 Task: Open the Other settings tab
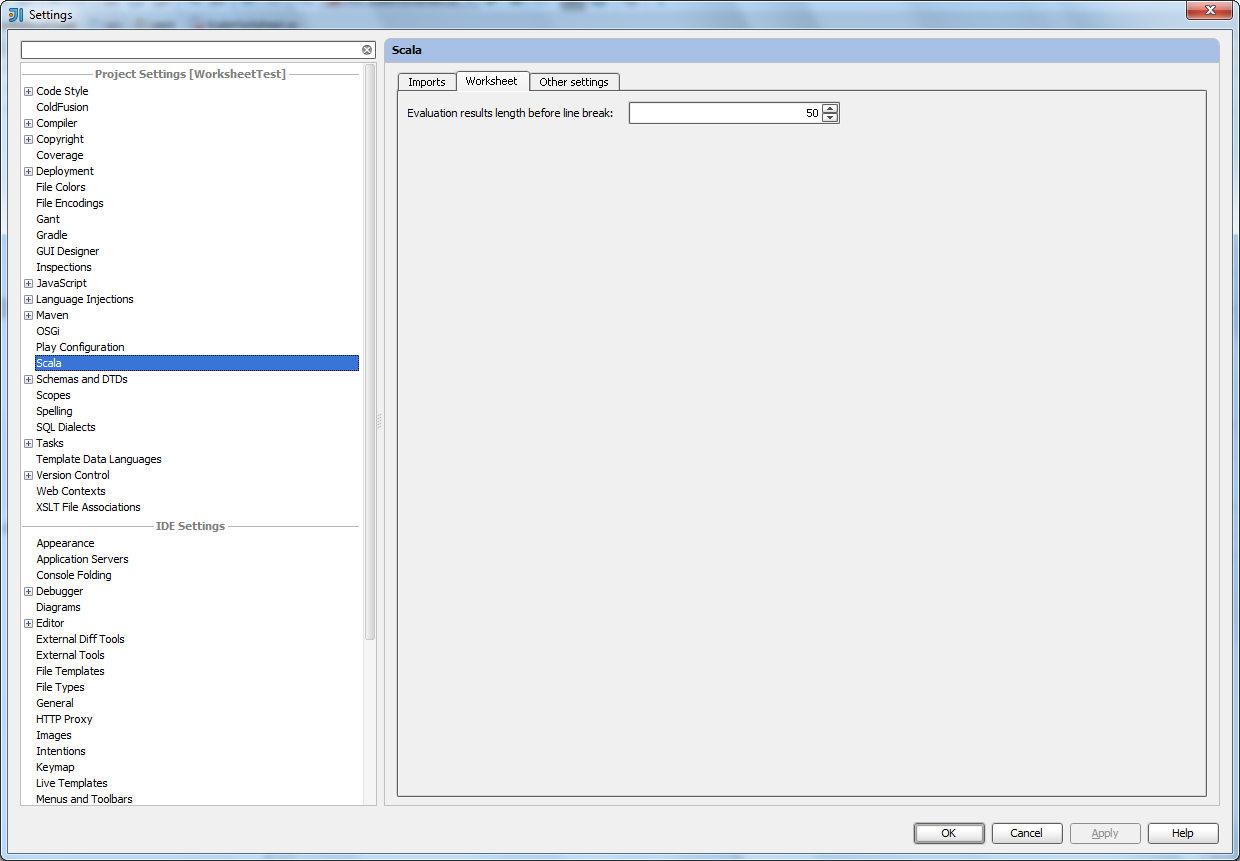(x=574, y=82)
